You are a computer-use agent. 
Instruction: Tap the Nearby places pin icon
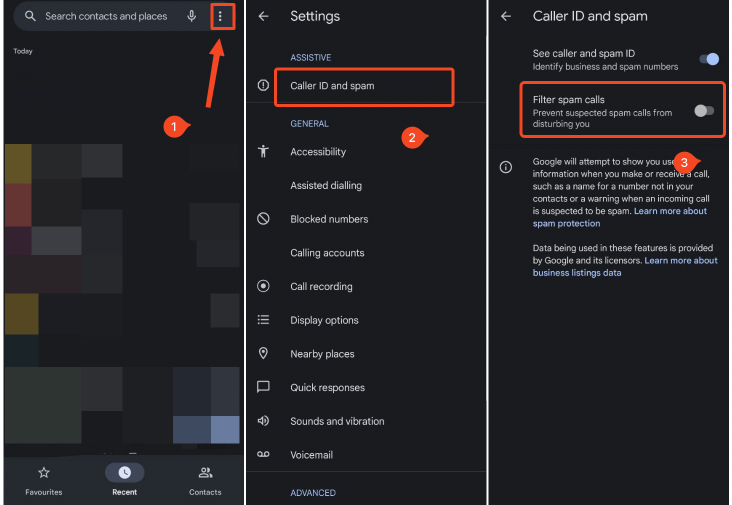coord(263,353)
